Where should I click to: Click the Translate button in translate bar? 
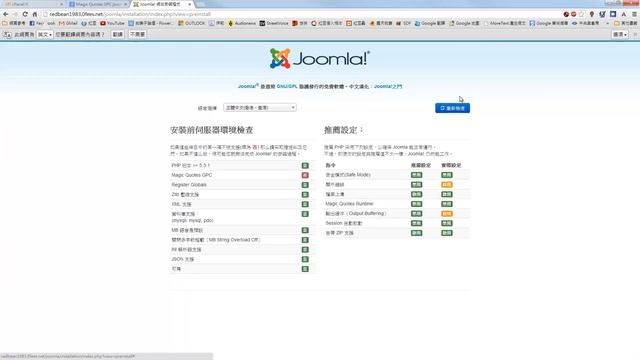click(x=118, y=35)
